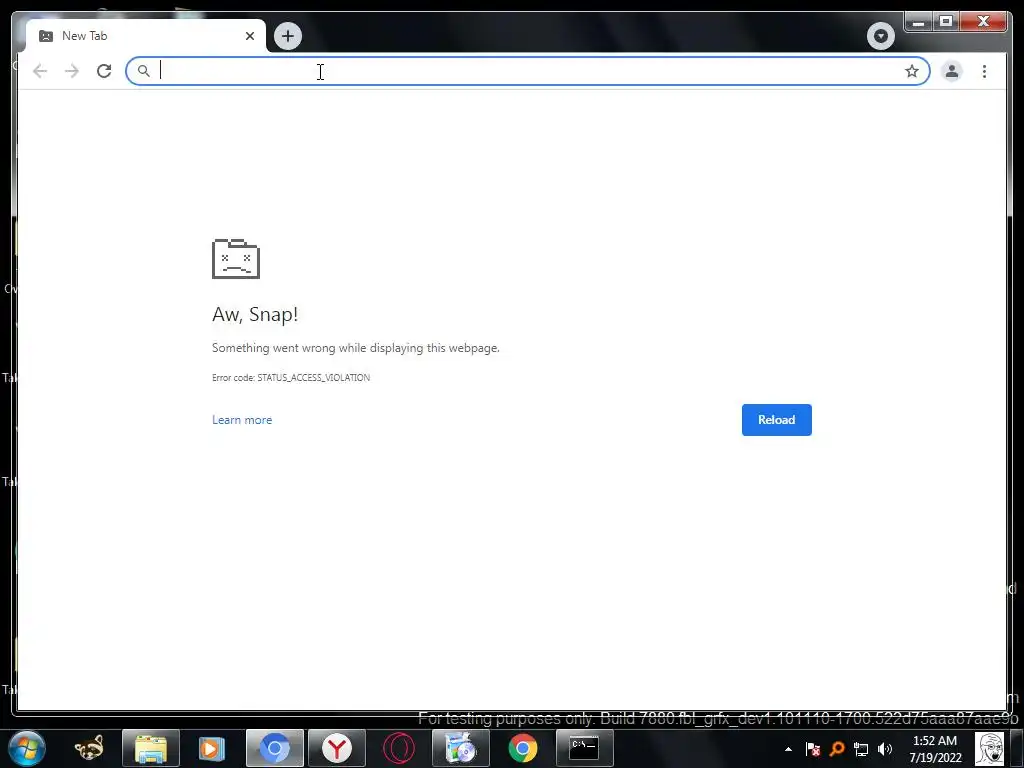Launch Windows Media Player from taskbar
The height and width of the screenshot is (768, 1024).
point(212,748)
